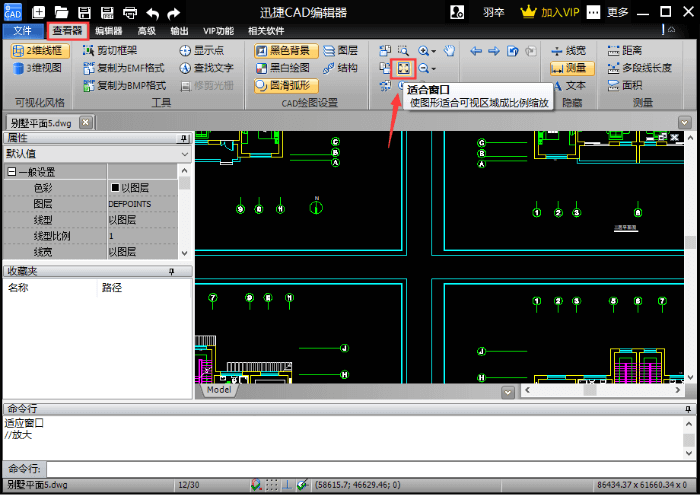This screenshot has width=700, height=495.
Task: Click the Undo arrow in title bar
Action: pos(152,13)
